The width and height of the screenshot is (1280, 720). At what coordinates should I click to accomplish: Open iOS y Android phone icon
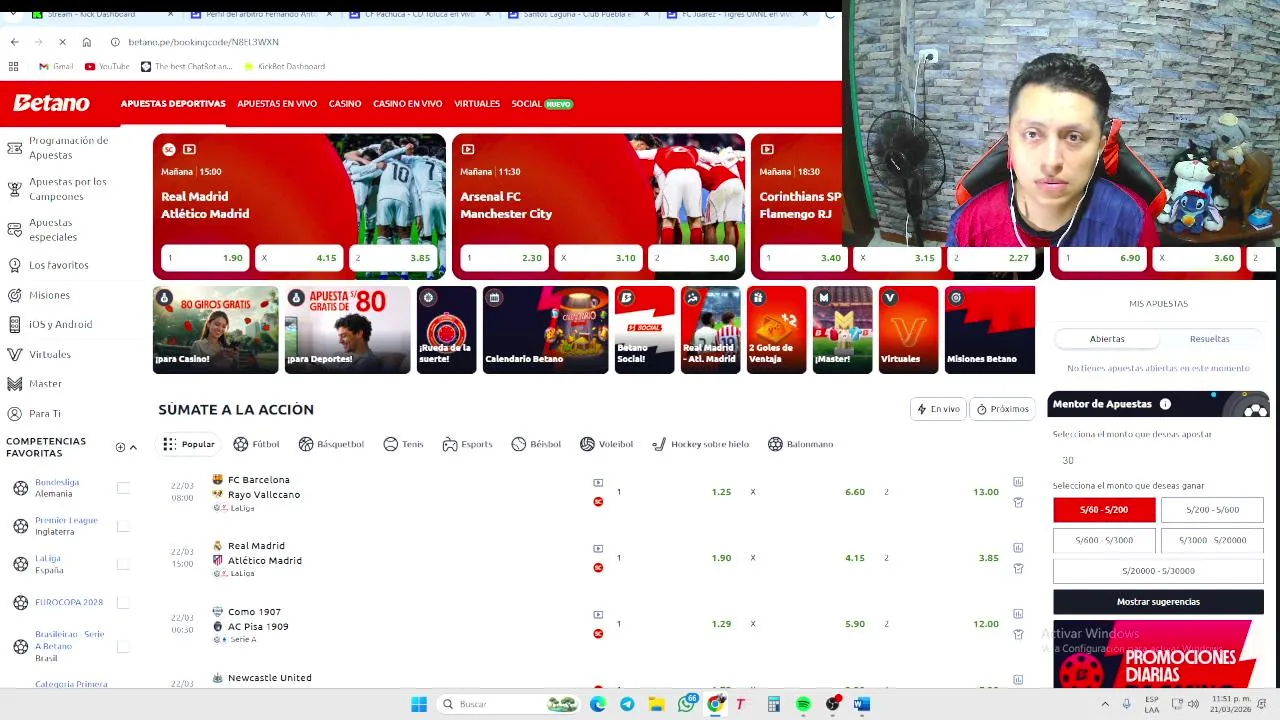pyautogui.click(x=14, y=324)
